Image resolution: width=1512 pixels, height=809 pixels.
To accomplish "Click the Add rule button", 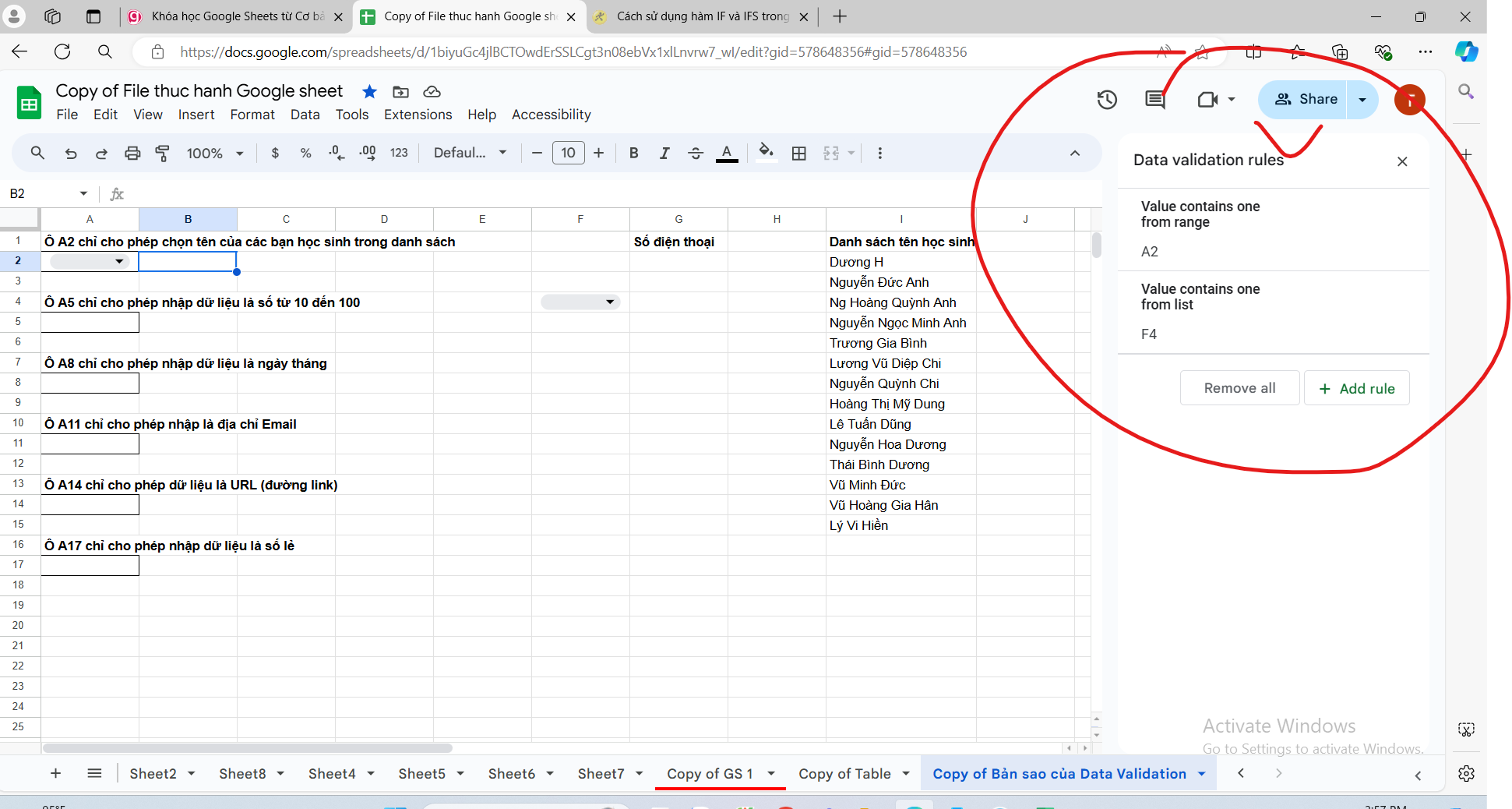I will click(x=1356, y=388).
